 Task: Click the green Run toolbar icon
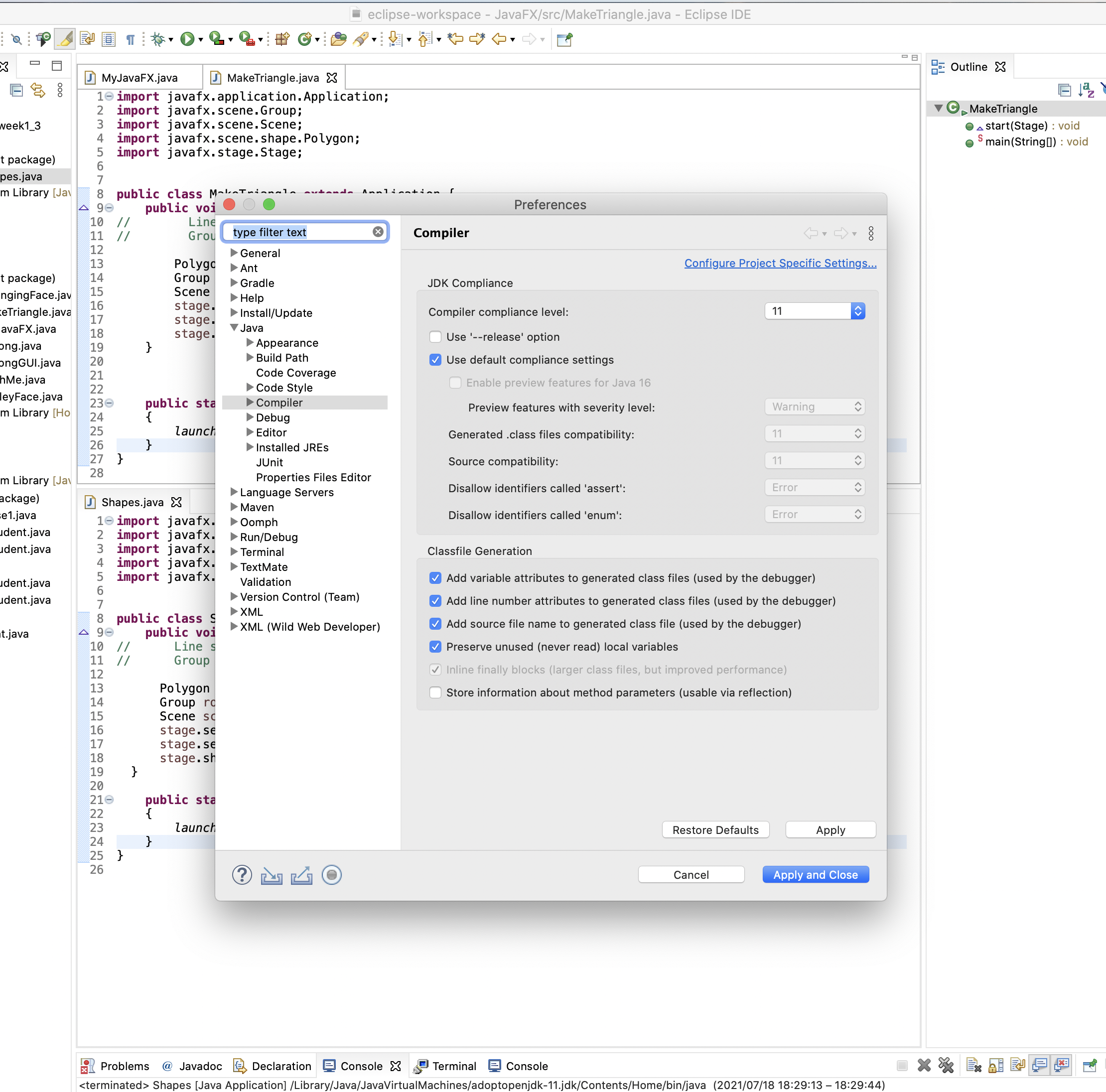click(x=187, y=39)
